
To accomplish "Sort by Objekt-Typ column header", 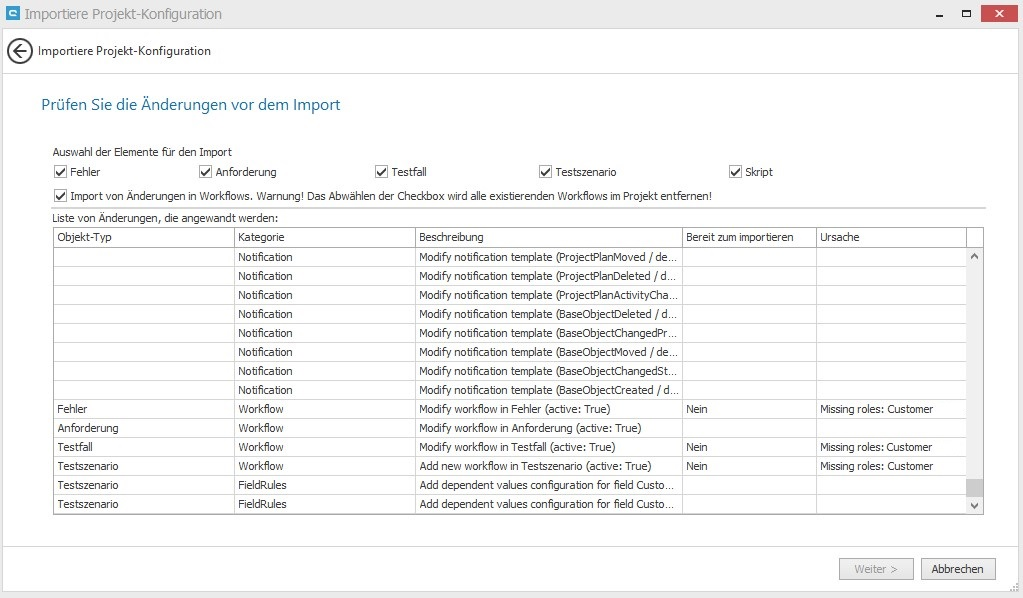I will point(143,237).
